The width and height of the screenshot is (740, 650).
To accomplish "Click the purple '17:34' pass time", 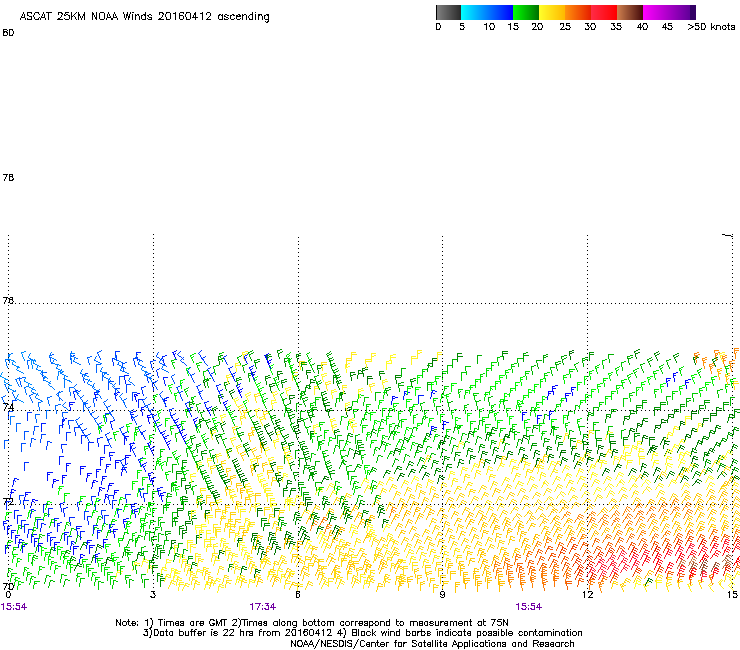I will click(263, 607).
